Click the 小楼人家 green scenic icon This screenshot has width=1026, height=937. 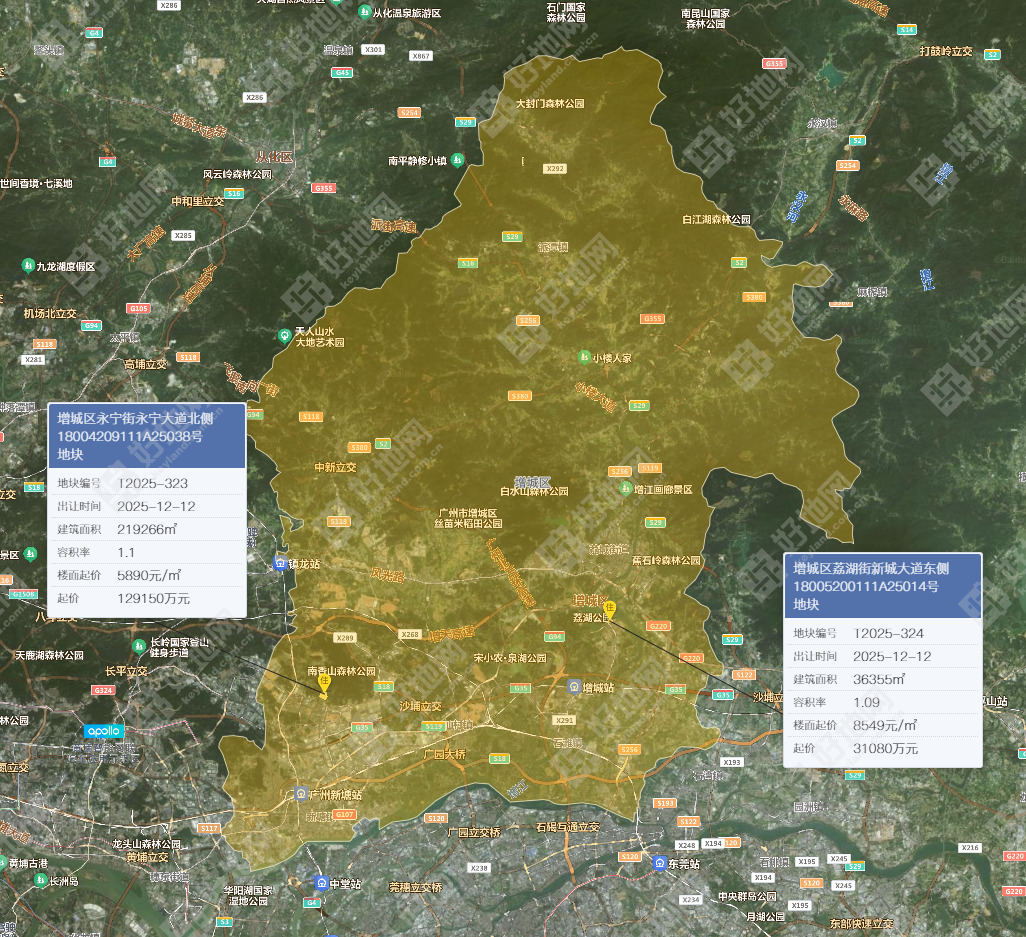point(584,357)
